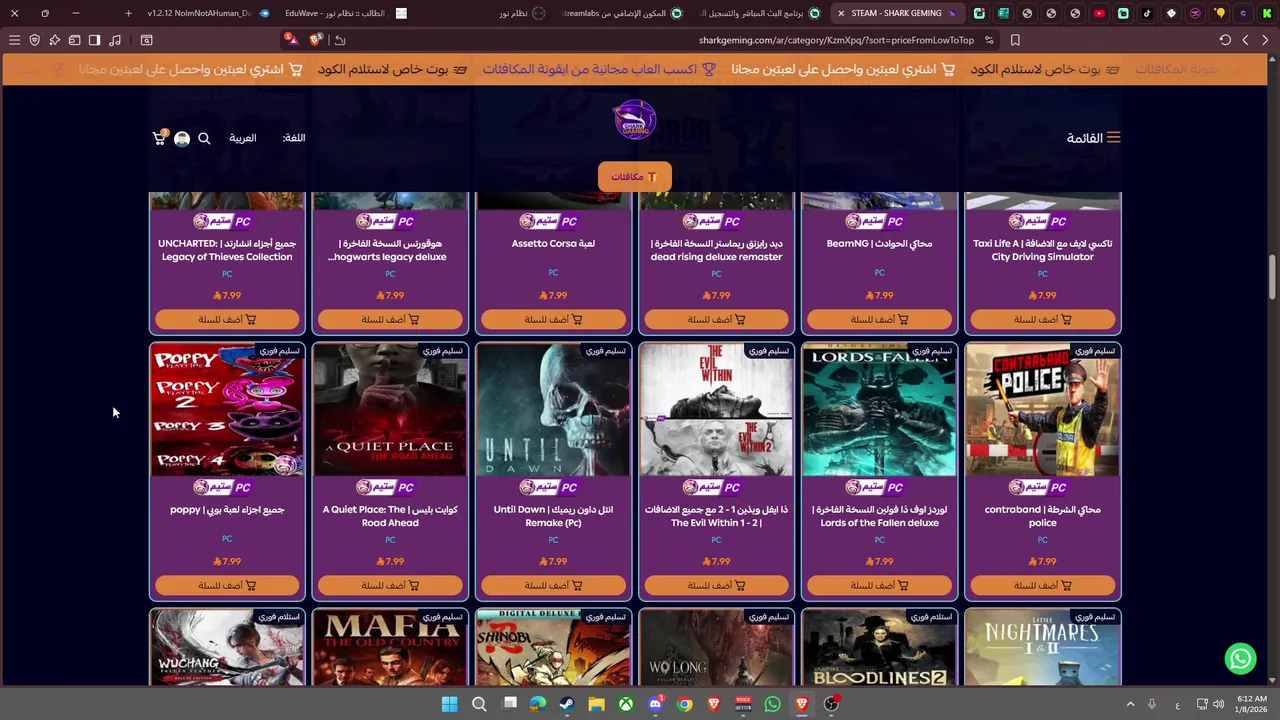Viewport: 1280px width, 720px height.
Task: Open the browser main menu icon
Action: [x=14, y=40]
